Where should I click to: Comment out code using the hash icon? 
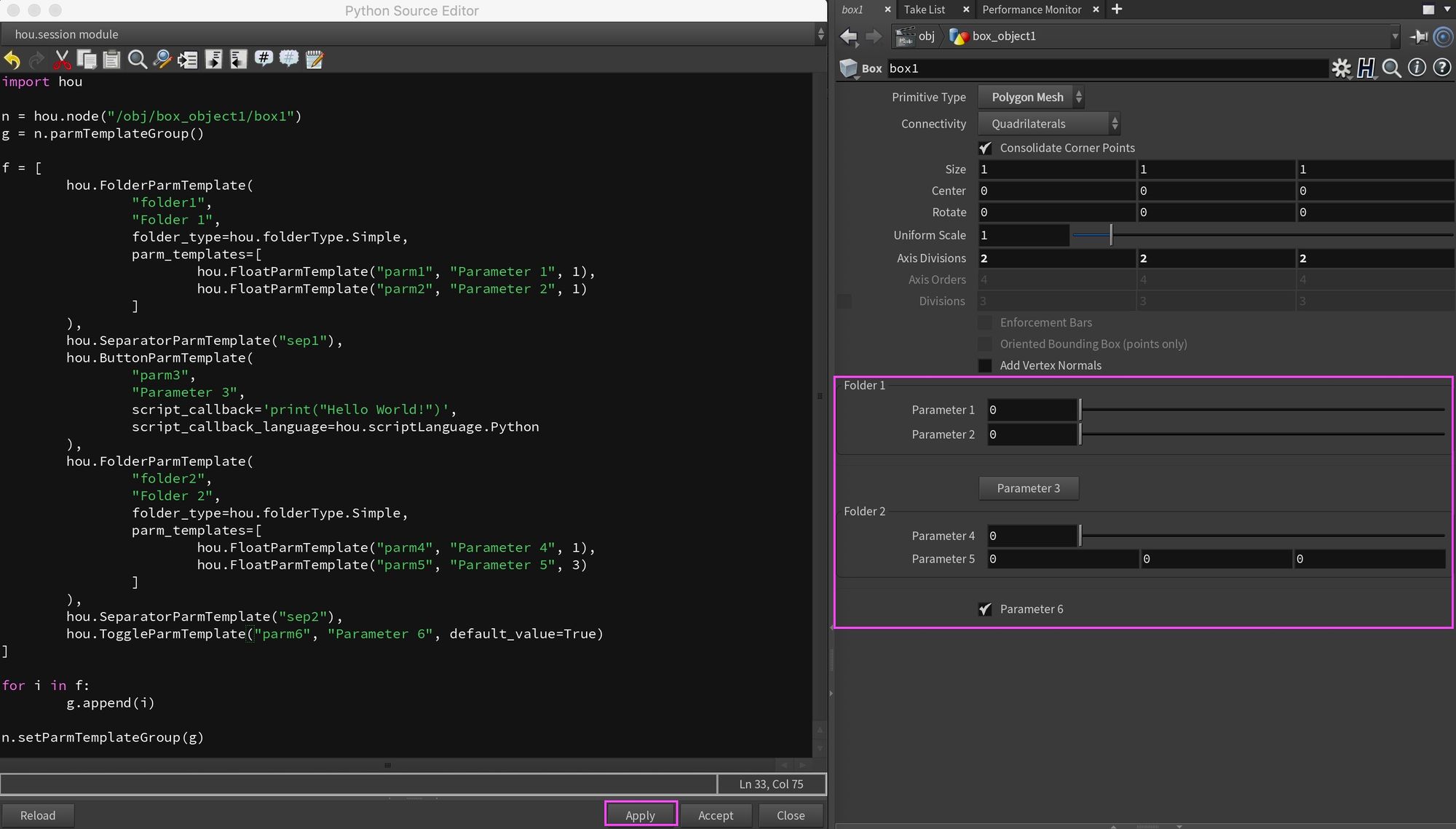pos(264,60)
